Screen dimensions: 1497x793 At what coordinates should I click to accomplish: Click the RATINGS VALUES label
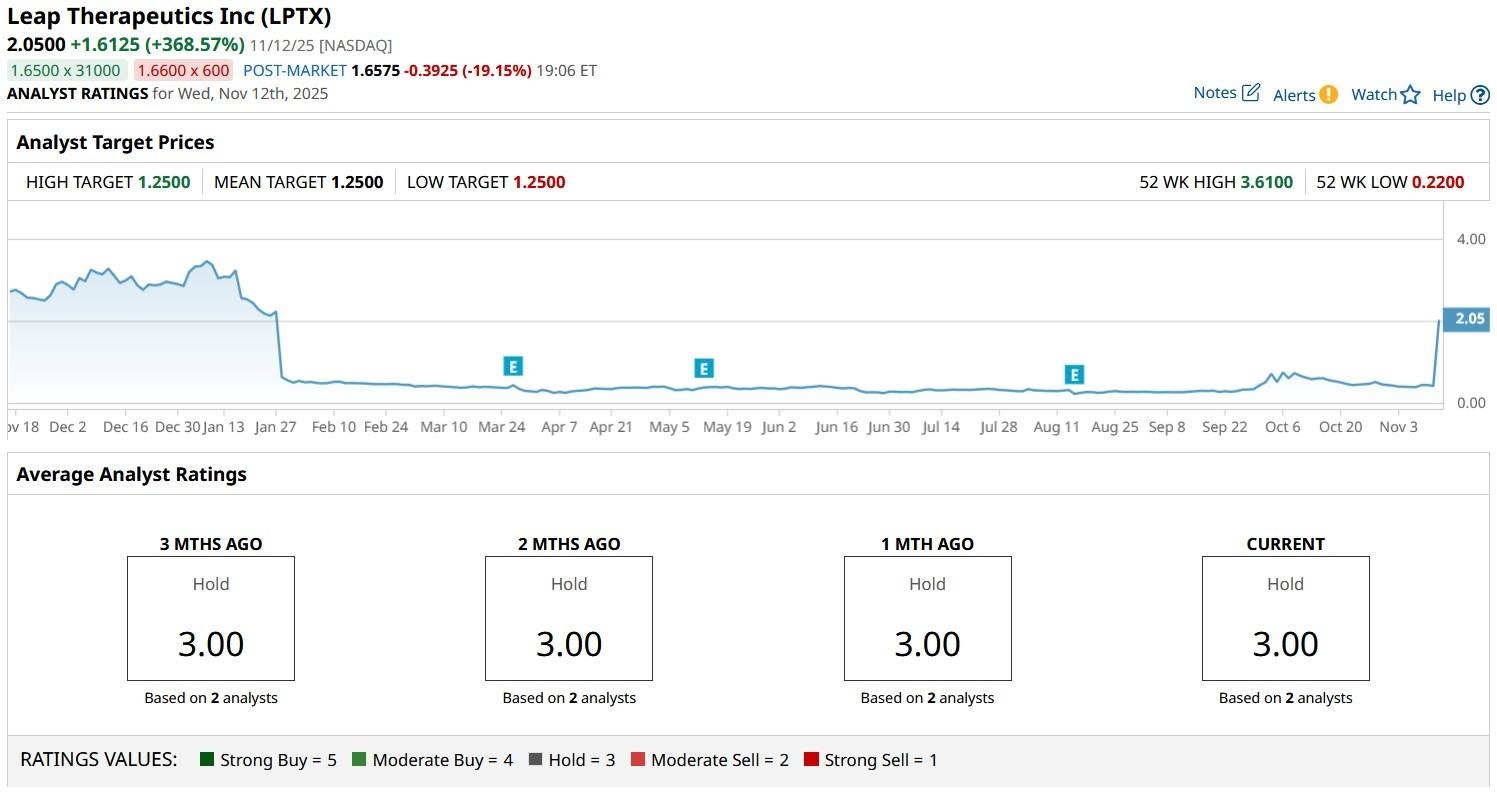[x=99, y=760]
